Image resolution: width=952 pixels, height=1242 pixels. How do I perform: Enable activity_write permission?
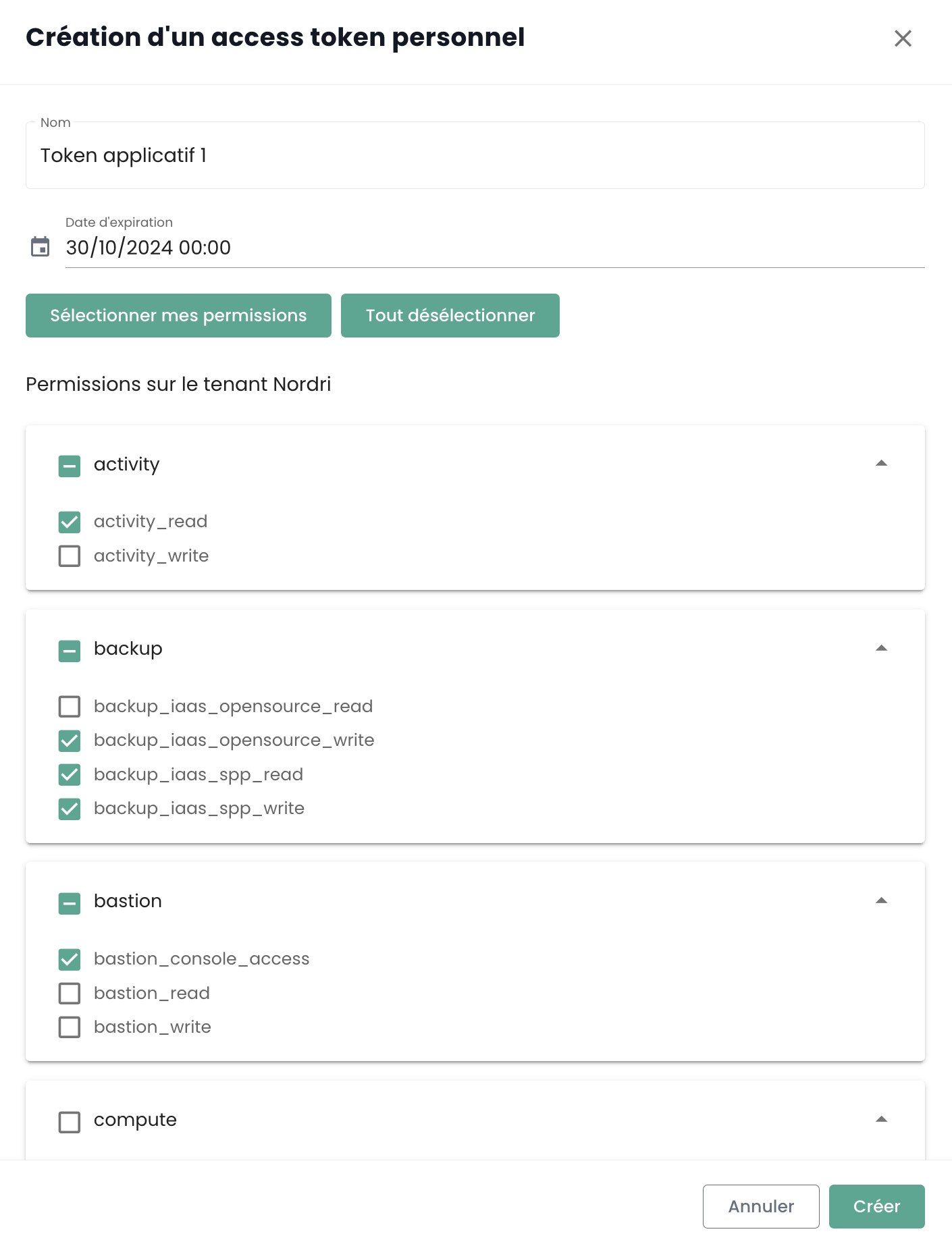coord(70,556)
